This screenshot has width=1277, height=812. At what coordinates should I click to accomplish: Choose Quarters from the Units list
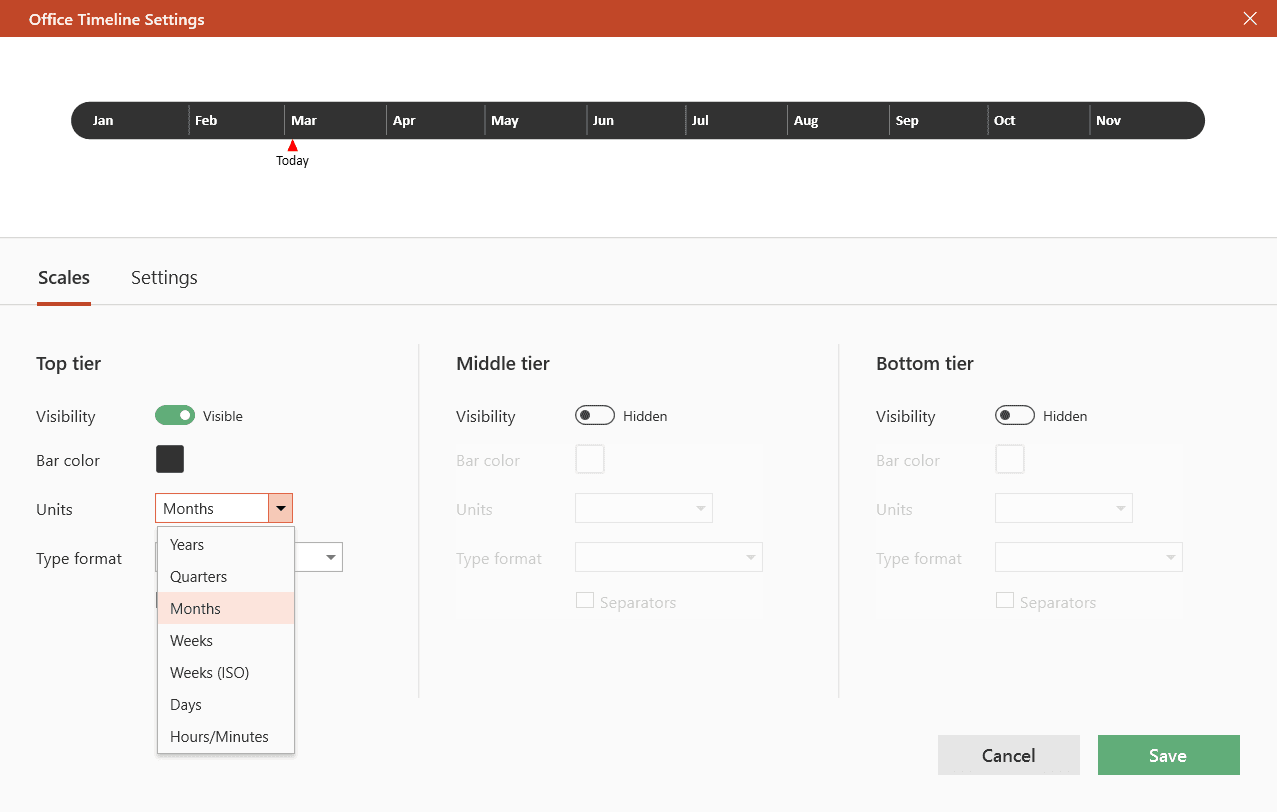[x=226, y=577]
